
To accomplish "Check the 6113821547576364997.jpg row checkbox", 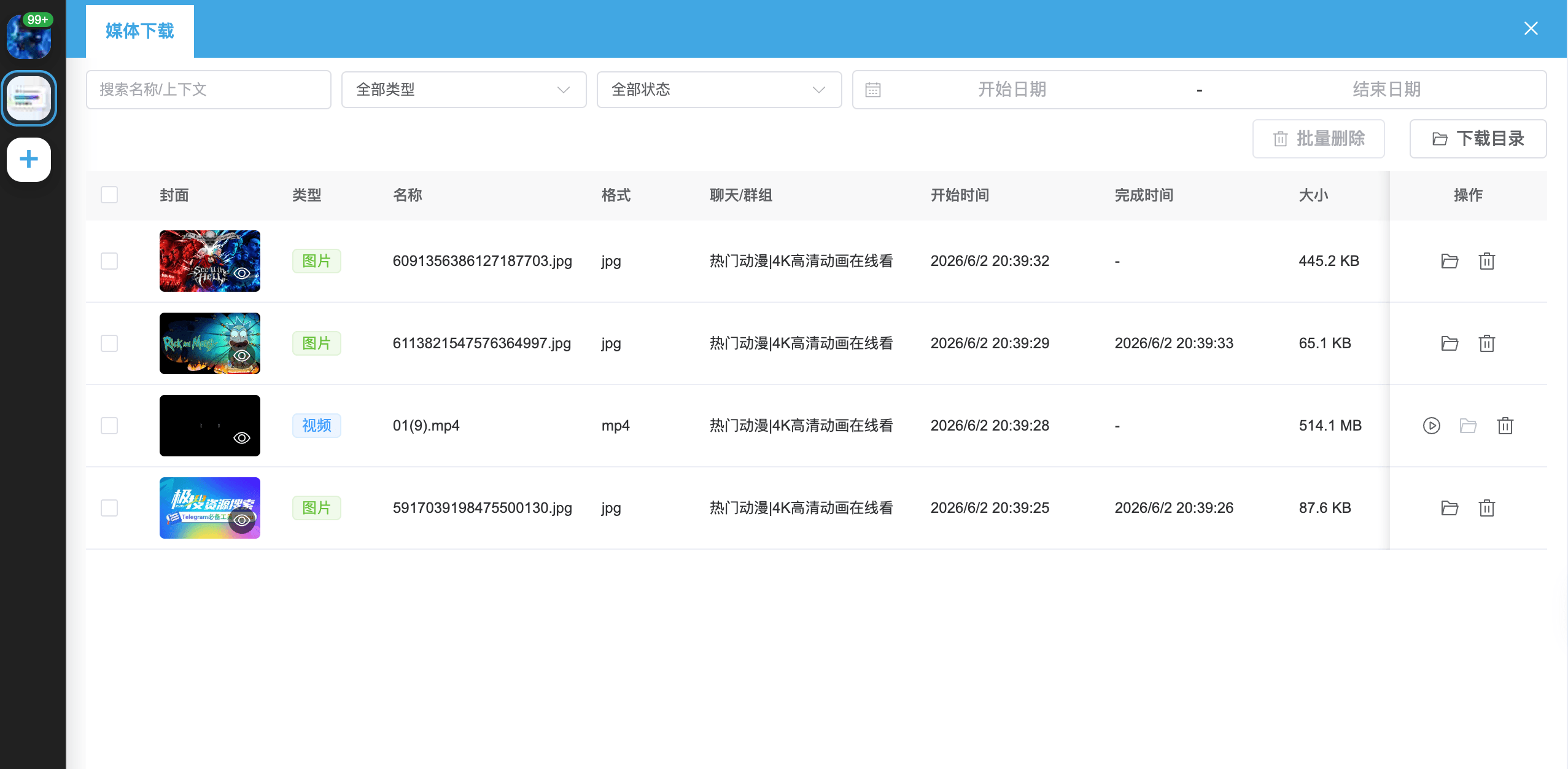I will pyautogui.click(x=109, y=343).
